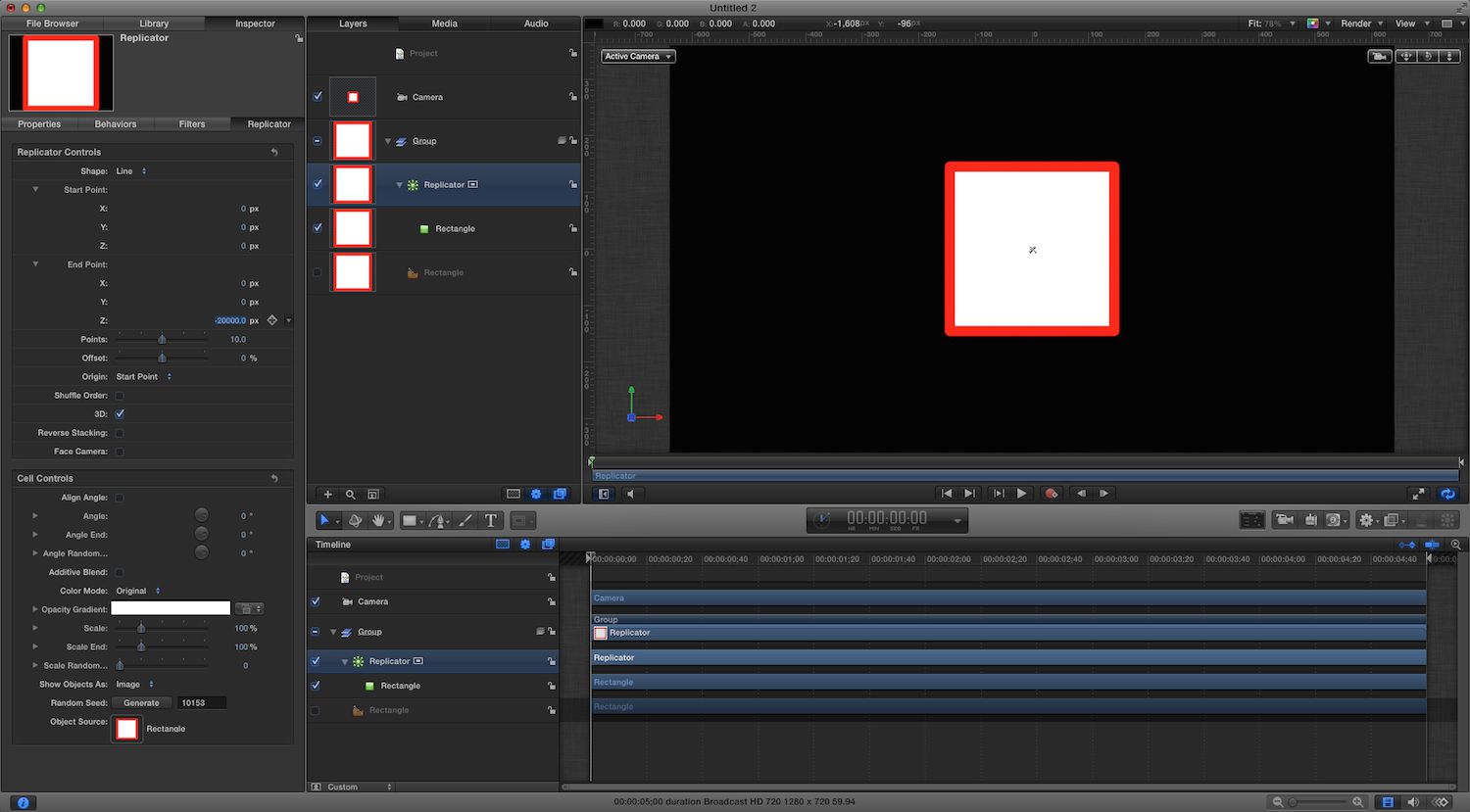Open the HUD from the toolbar
Screen dimensions: 1470x812
1251,520
